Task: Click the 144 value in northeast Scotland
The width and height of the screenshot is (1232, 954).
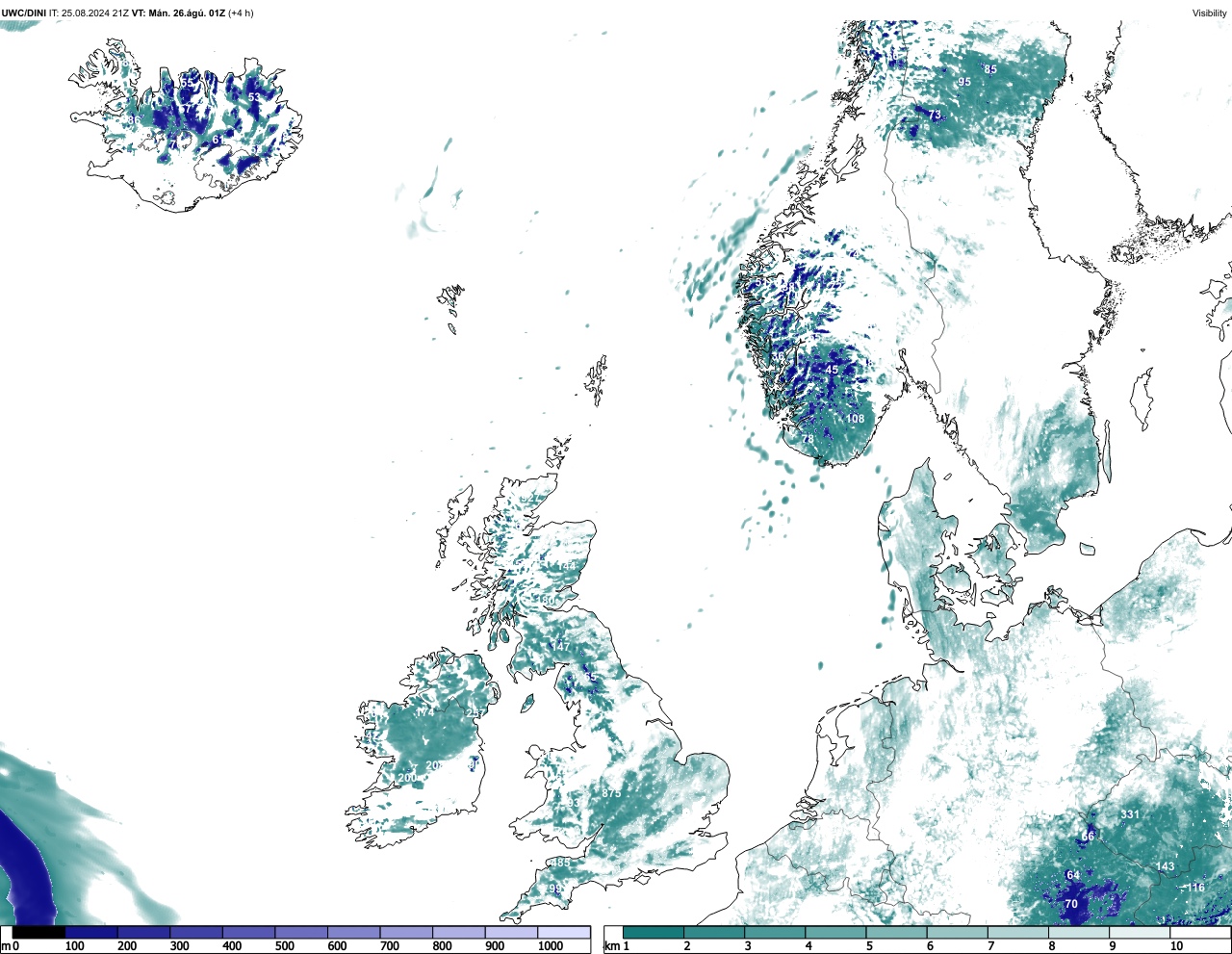Action: (x=568, y=566)
